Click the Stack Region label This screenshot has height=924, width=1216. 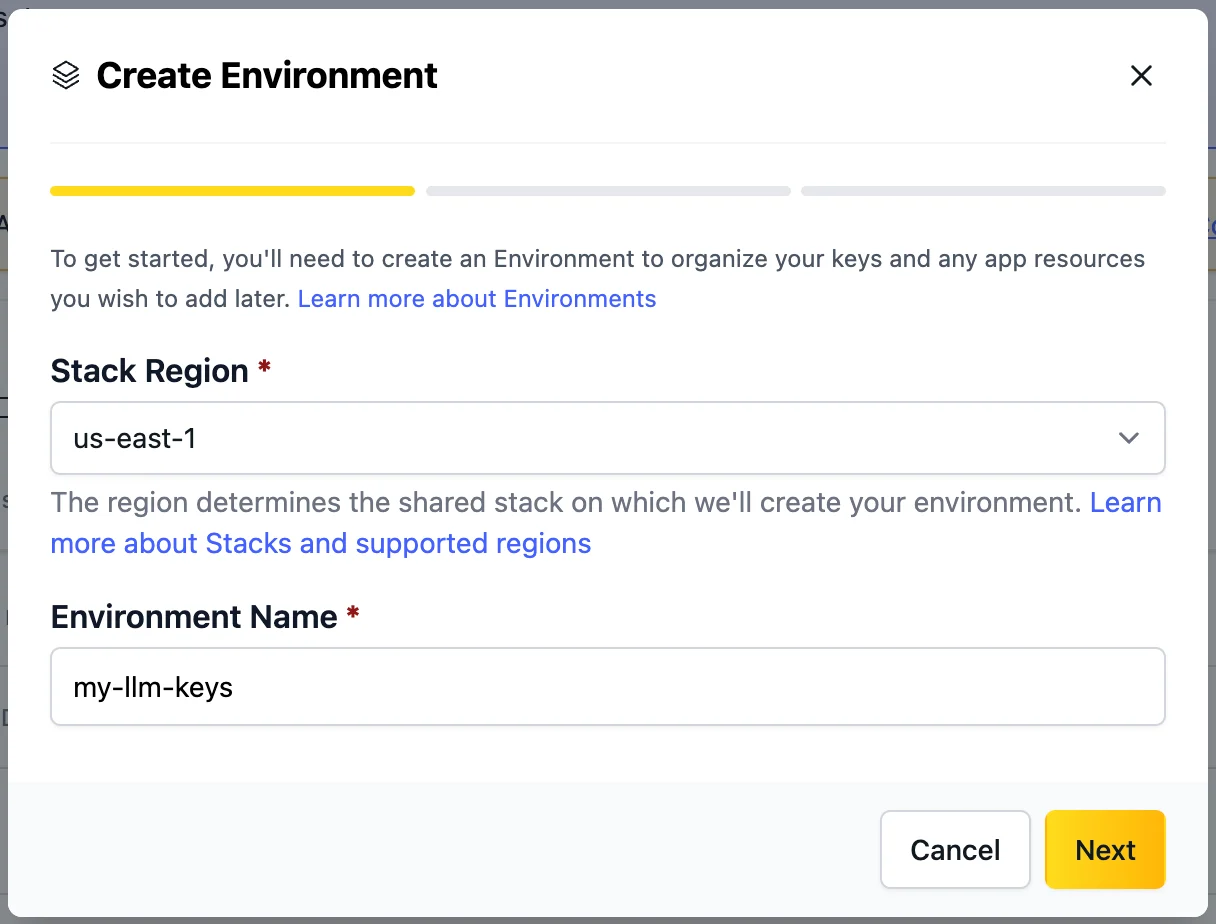click(x=150, y=371)
